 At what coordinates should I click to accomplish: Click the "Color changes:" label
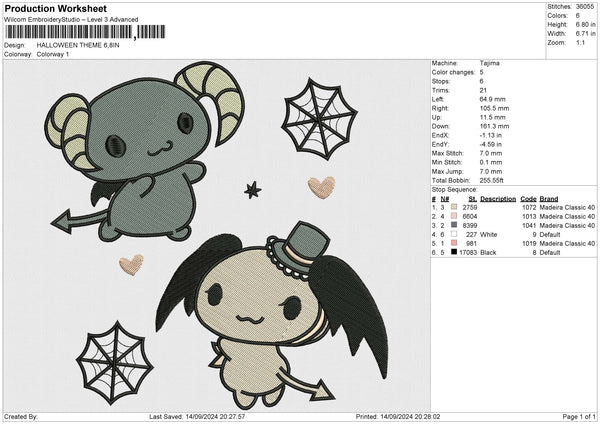click(453, 72)
